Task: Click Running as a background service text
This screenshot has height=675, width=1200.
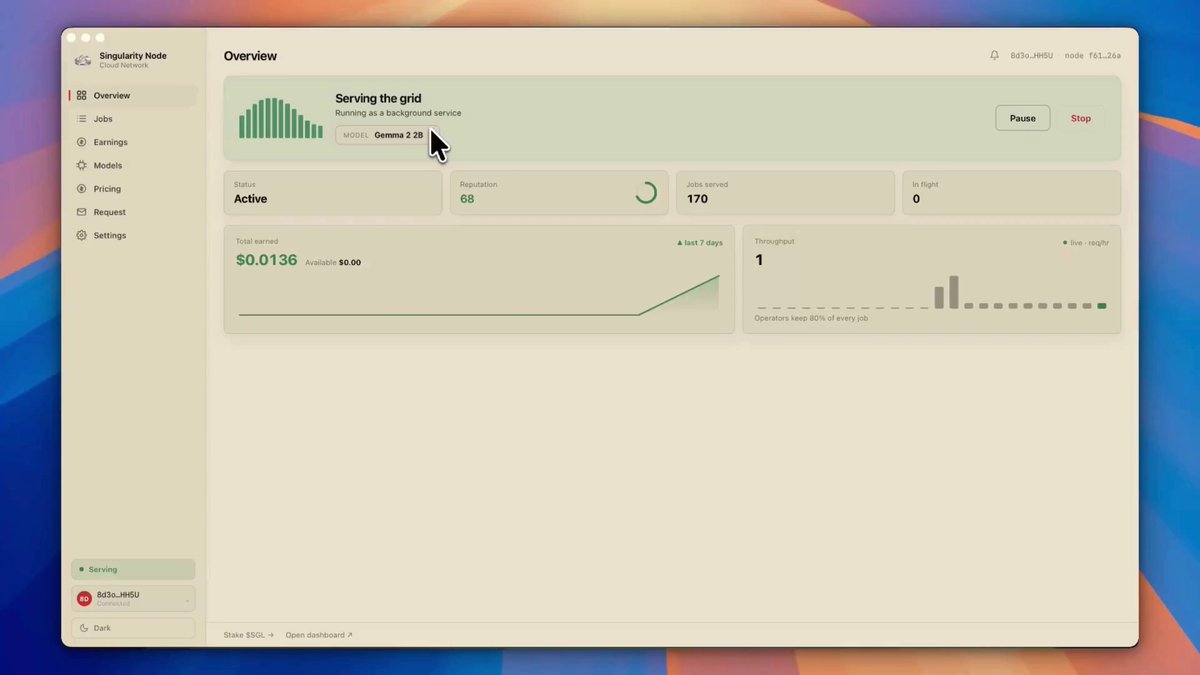Action: pos(398,113)
